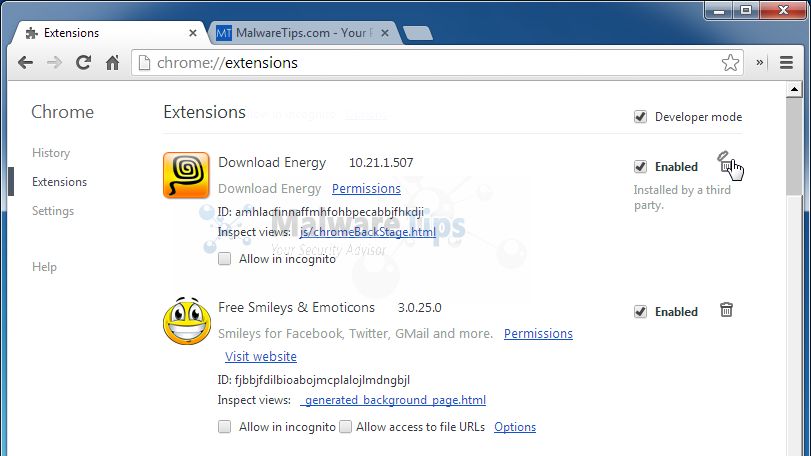Open js/chromeBackStage.html inspect view
This screenshot has width=811, height=456.
point(368,232)
